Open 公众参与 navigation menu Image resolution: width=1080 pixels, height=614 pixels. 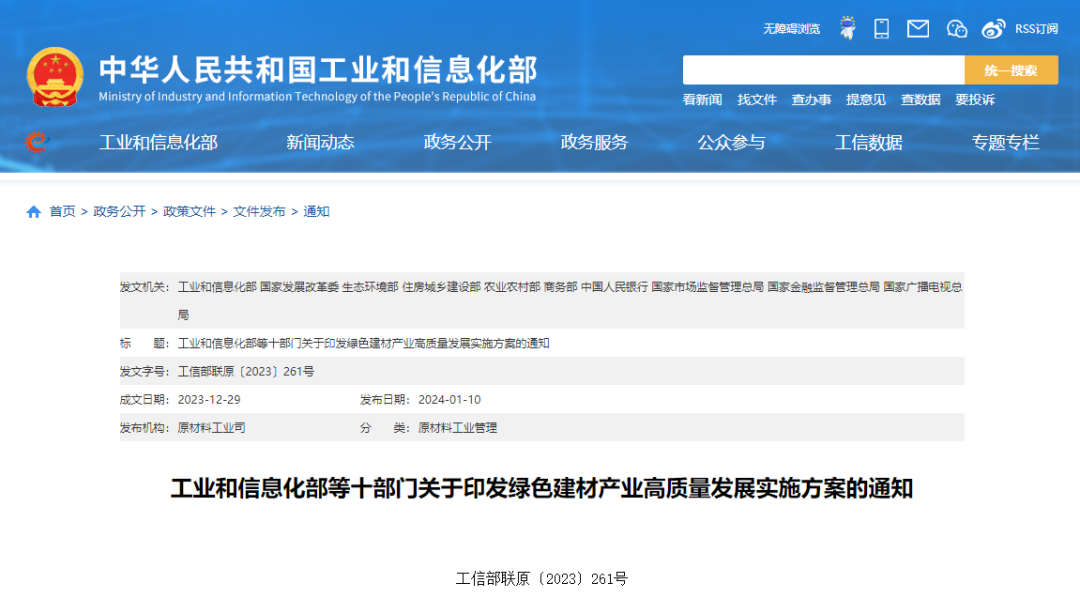(731, 143)
